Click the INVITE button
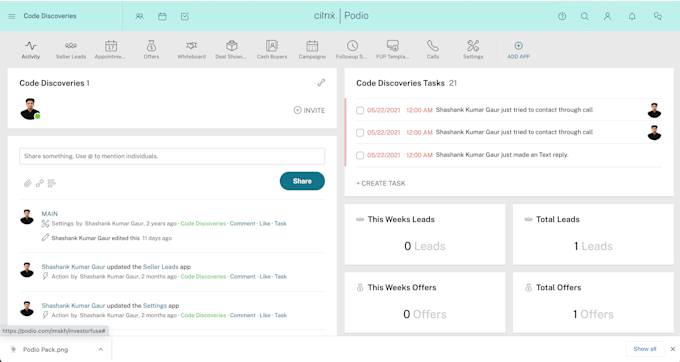The image size is (680, 362). [309, 111]
